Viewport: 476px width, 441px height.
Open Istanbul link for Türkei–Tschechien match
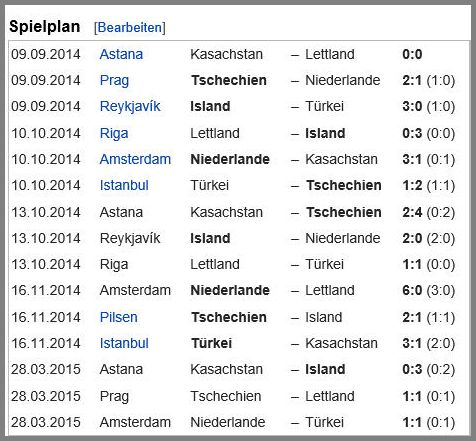pyautogui.click(x=124, y=185)
